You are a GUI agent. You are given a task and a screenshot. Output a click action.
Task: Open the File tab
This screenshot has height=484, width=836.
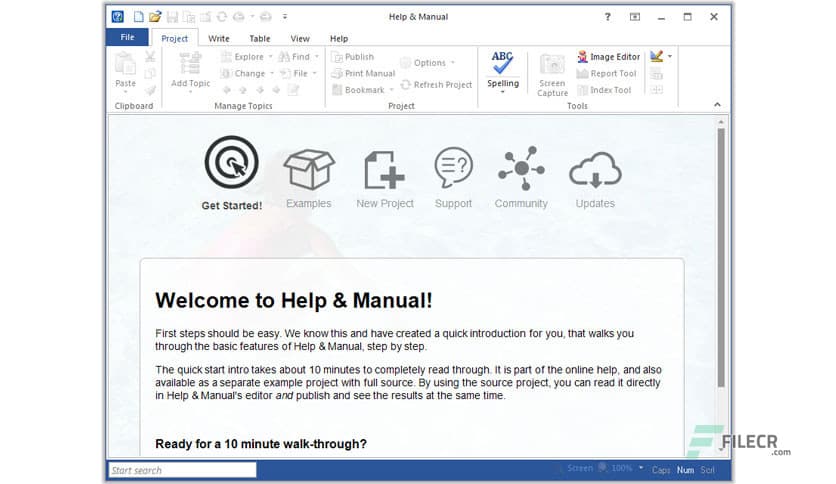(127, 37)
